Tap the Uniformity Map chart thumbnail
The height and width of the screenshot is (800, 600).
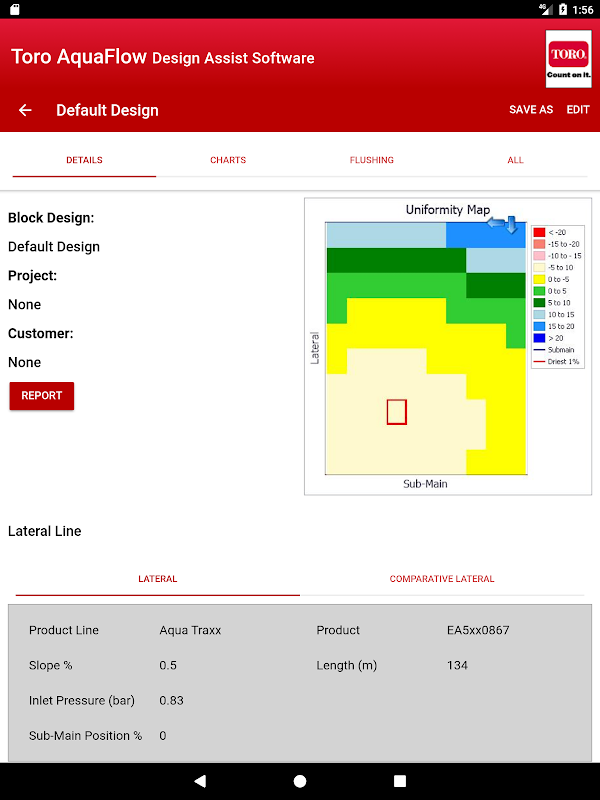(448, 346)
